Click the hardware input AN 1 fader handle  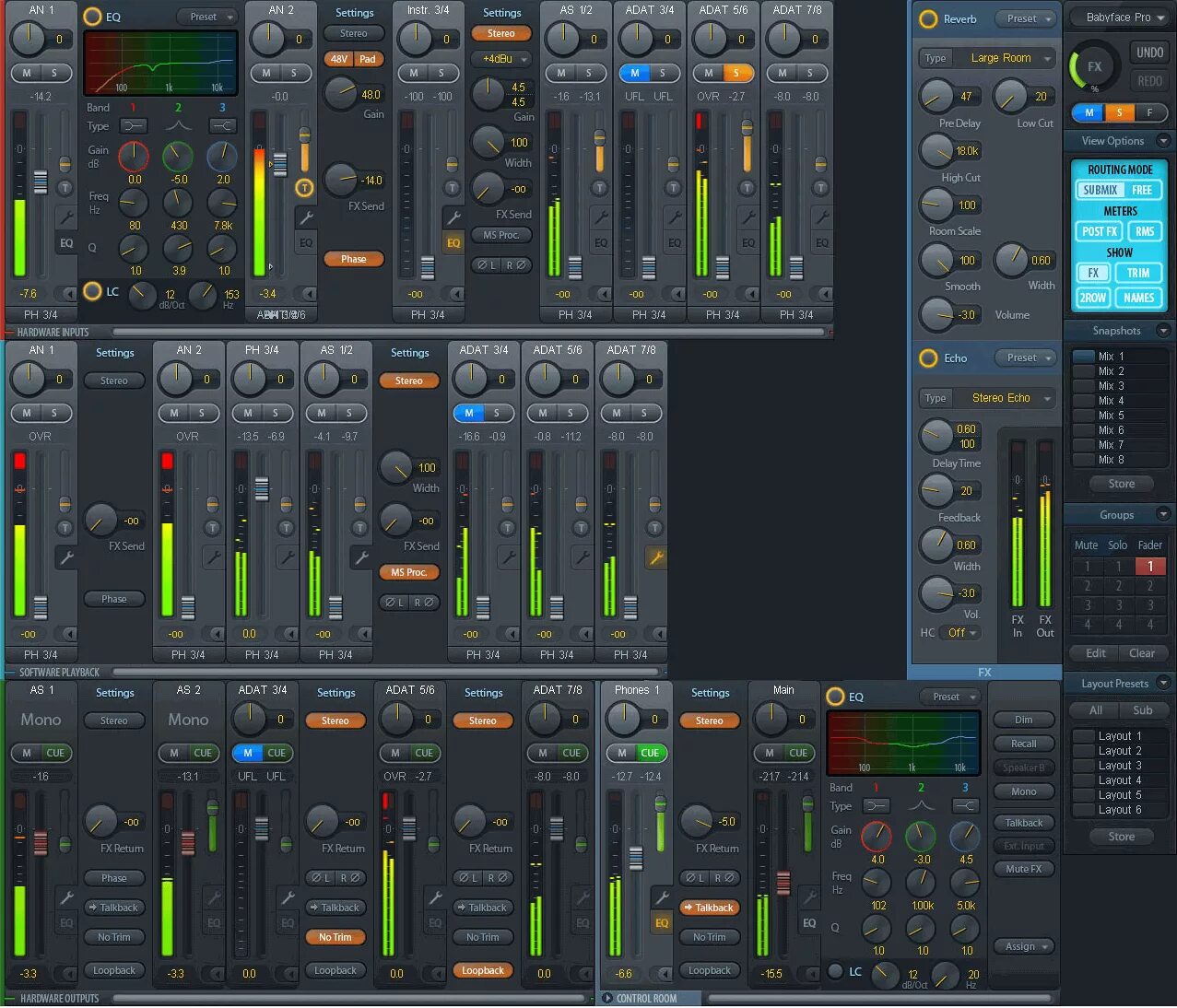click(41, 182)
